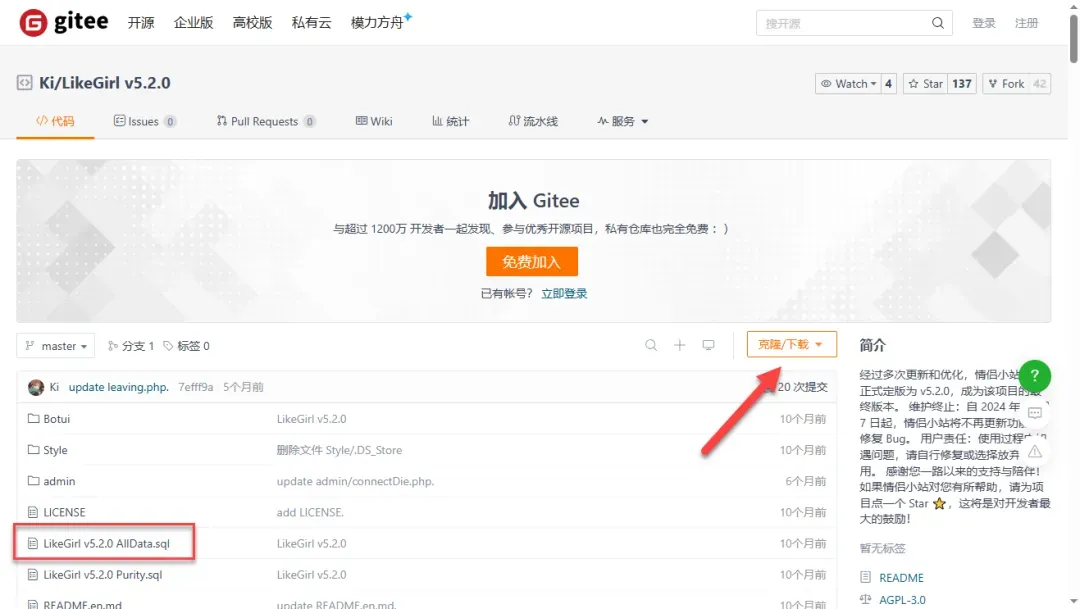Switch to the 代码 tab

click(55, 121)
